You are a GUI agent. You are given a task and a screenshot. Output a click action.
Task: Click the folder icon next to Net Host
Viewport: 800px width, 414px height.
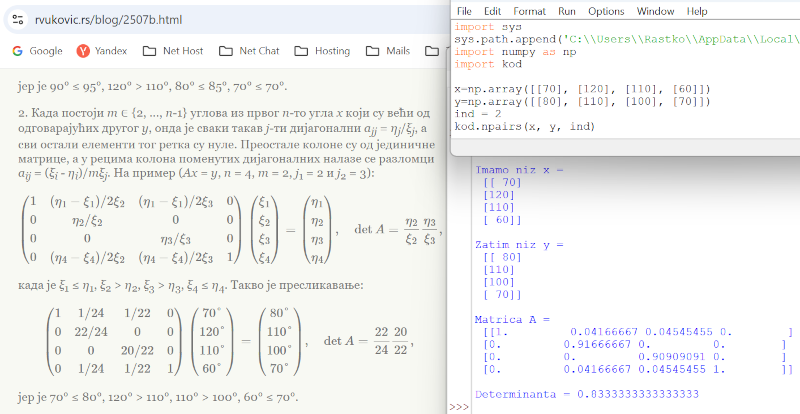point(149,51)
